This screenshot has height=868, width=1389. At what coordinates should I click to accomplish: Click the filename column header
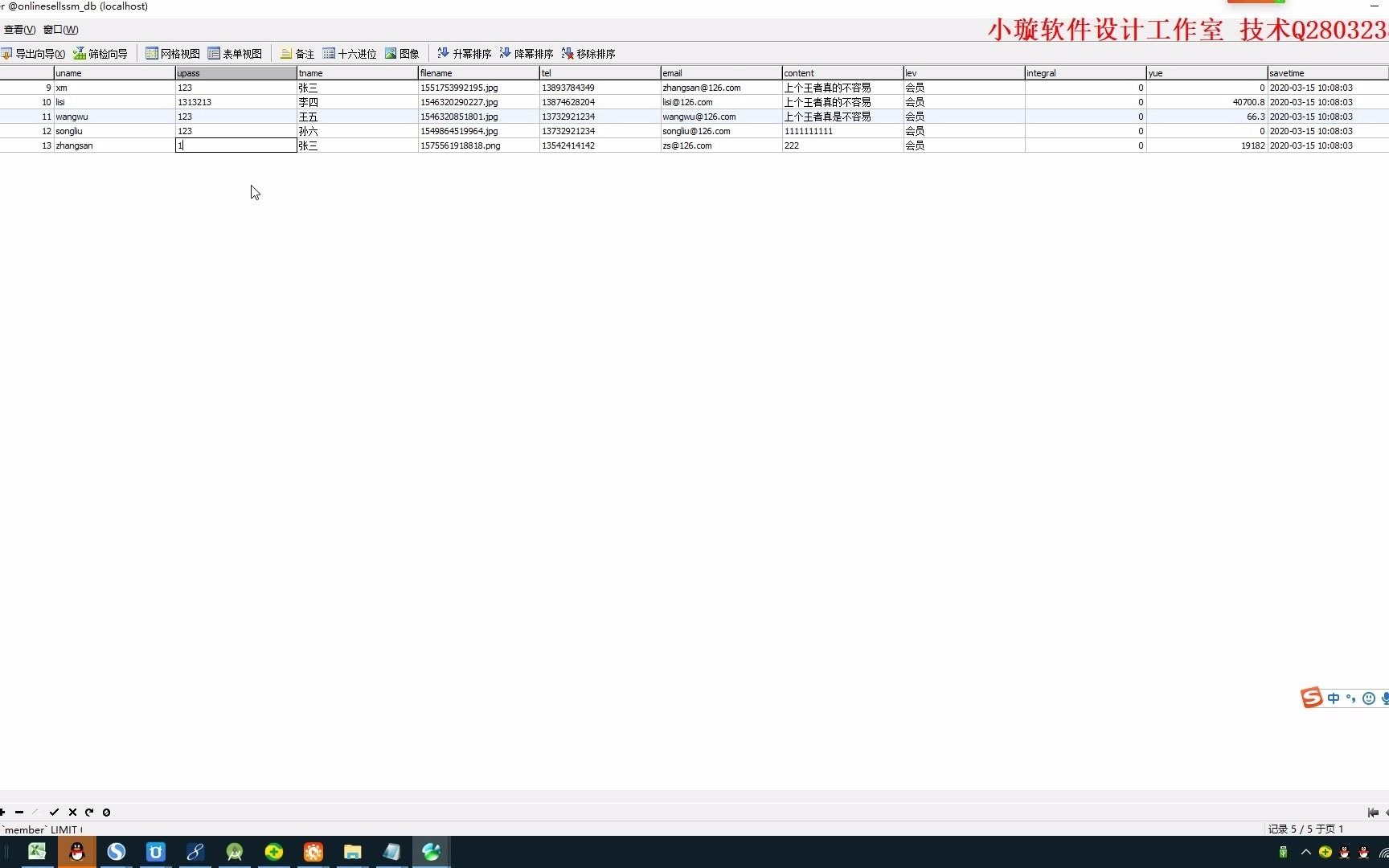[x=478, y=73]
